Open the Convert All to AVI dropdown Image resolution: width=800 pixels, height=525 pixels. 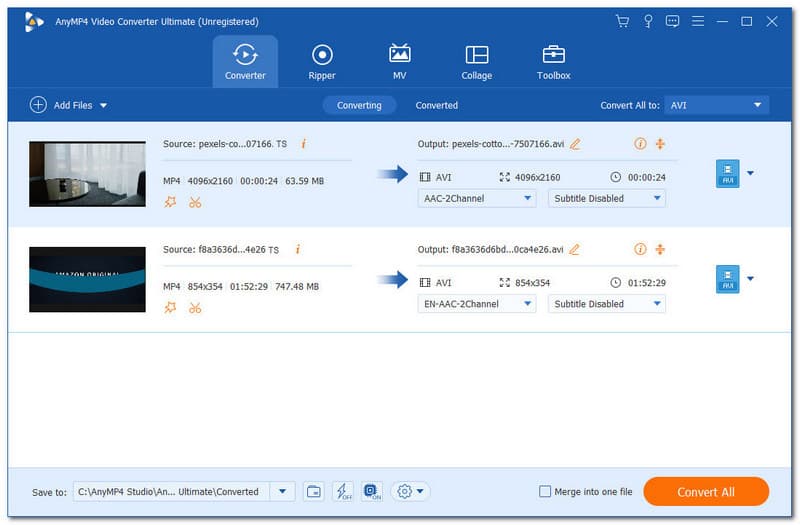point(719,105)
